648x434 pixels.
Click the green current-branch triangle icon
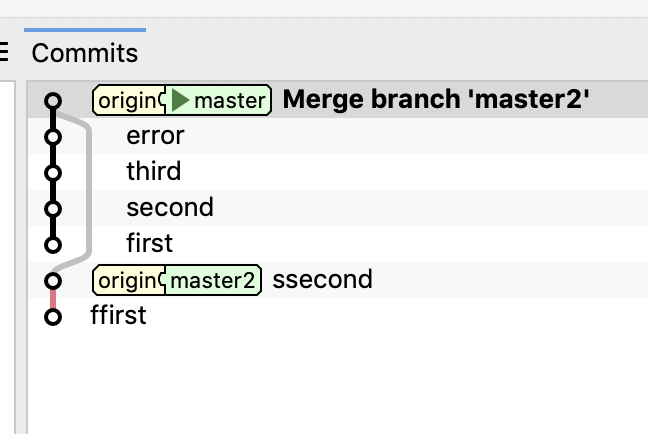click(x=181, y=100)
